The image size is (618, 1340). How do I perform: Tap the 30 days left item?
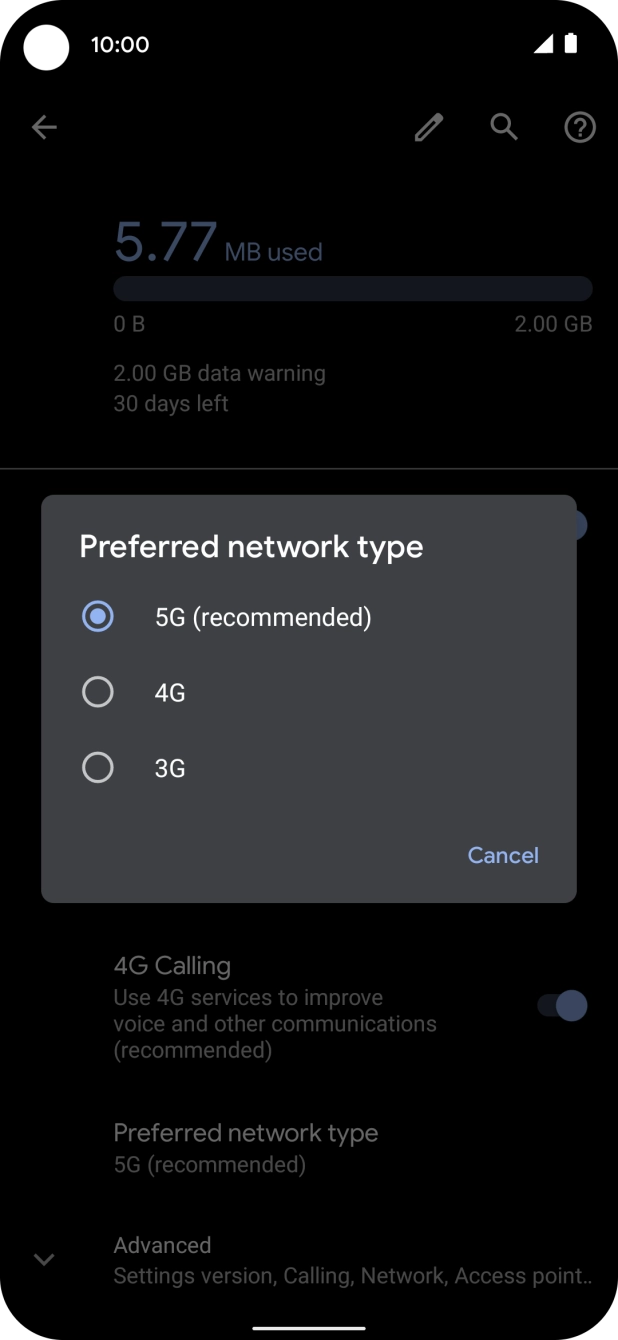(171, 403)
